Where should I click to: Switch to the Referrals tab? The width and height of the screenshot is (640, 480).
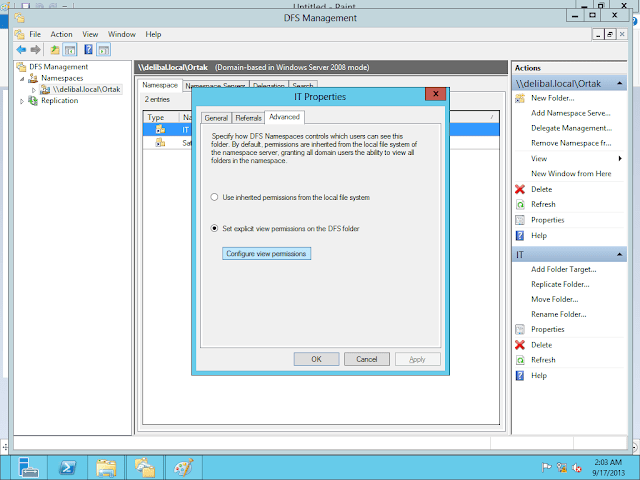click(x=248, y=118)
